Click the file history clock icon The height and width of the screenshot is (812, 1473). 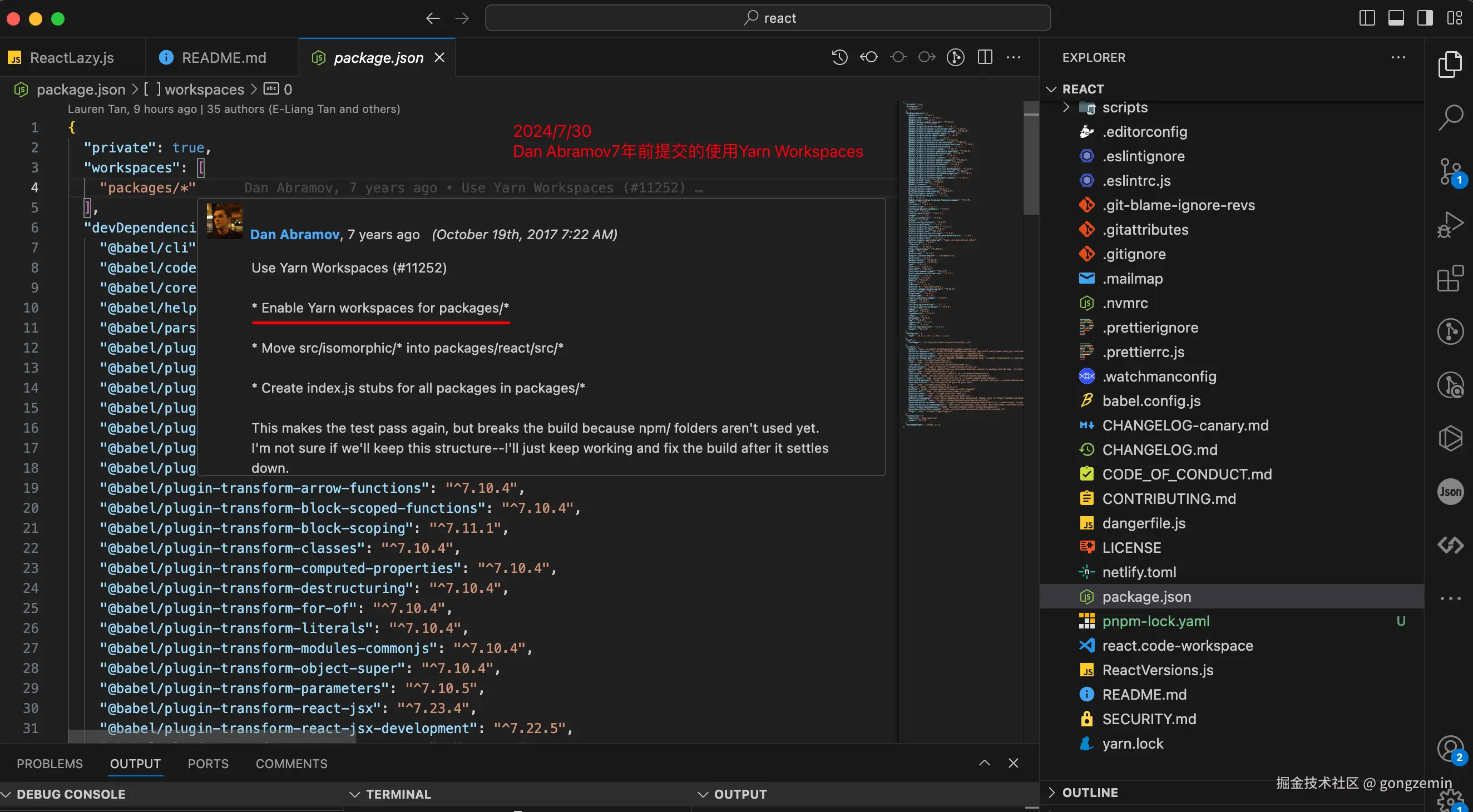click(x=839, y=57)
